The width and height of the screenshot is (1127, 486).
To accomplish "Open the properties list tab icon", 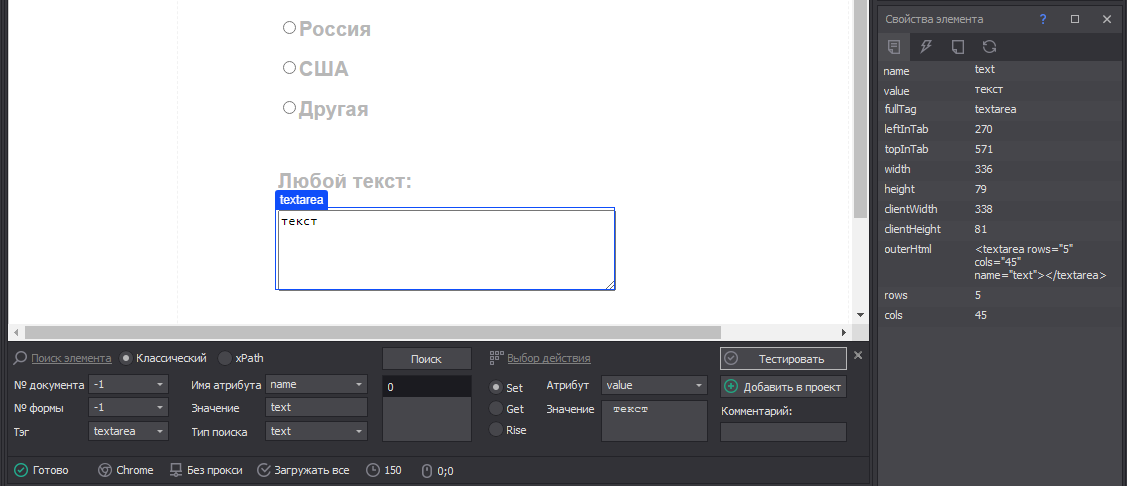I will click(893, 47).
